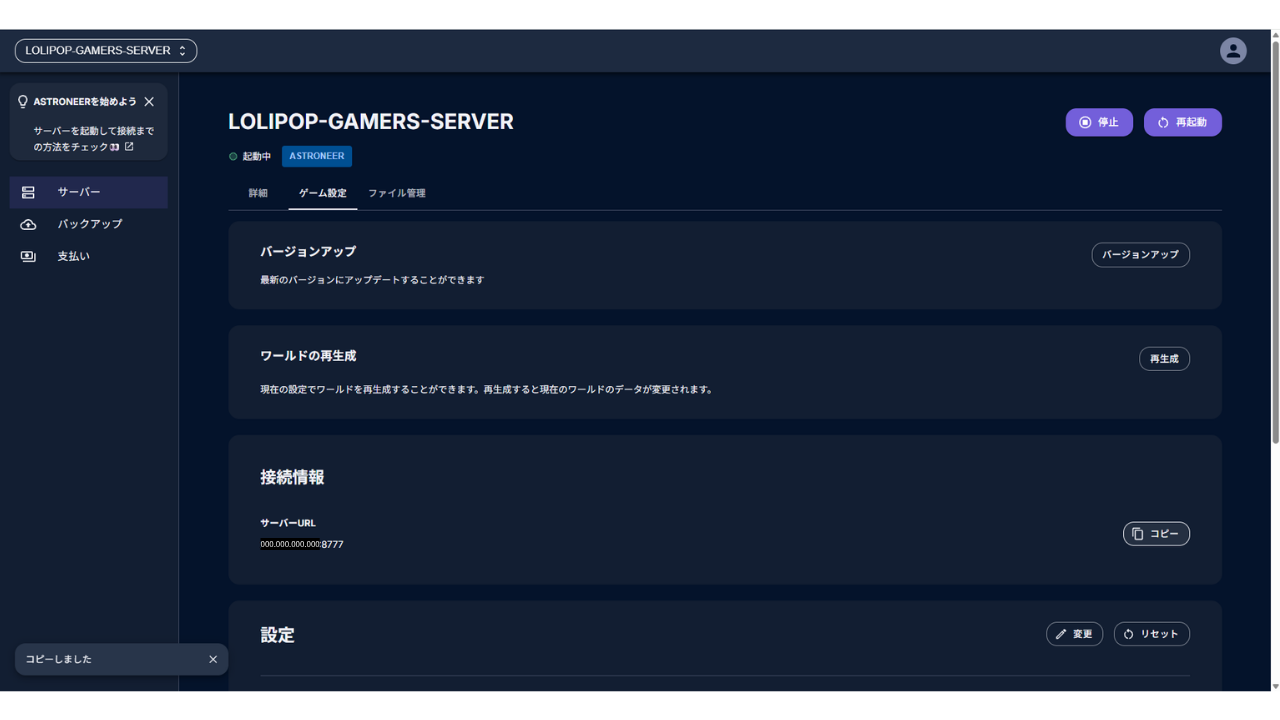Image resolution: width=1280 pixels, height=720 pixels.
Task: Select the ゲーム設定 tab
Action: [323, 193]
